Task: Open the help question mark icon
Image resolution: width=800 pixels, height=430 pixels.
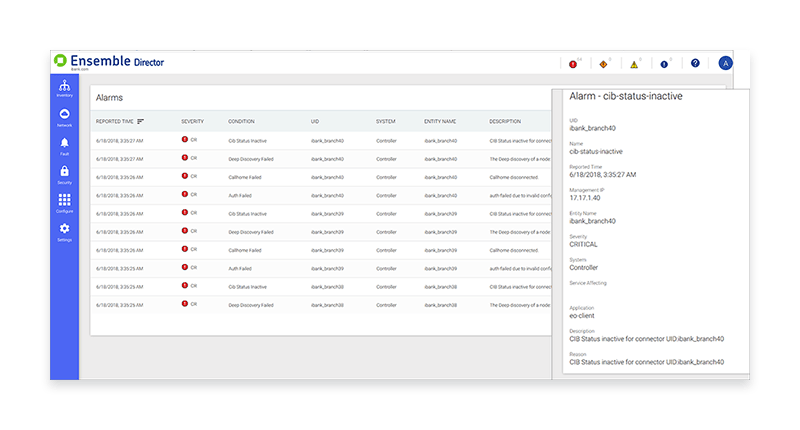Action: 695,64
